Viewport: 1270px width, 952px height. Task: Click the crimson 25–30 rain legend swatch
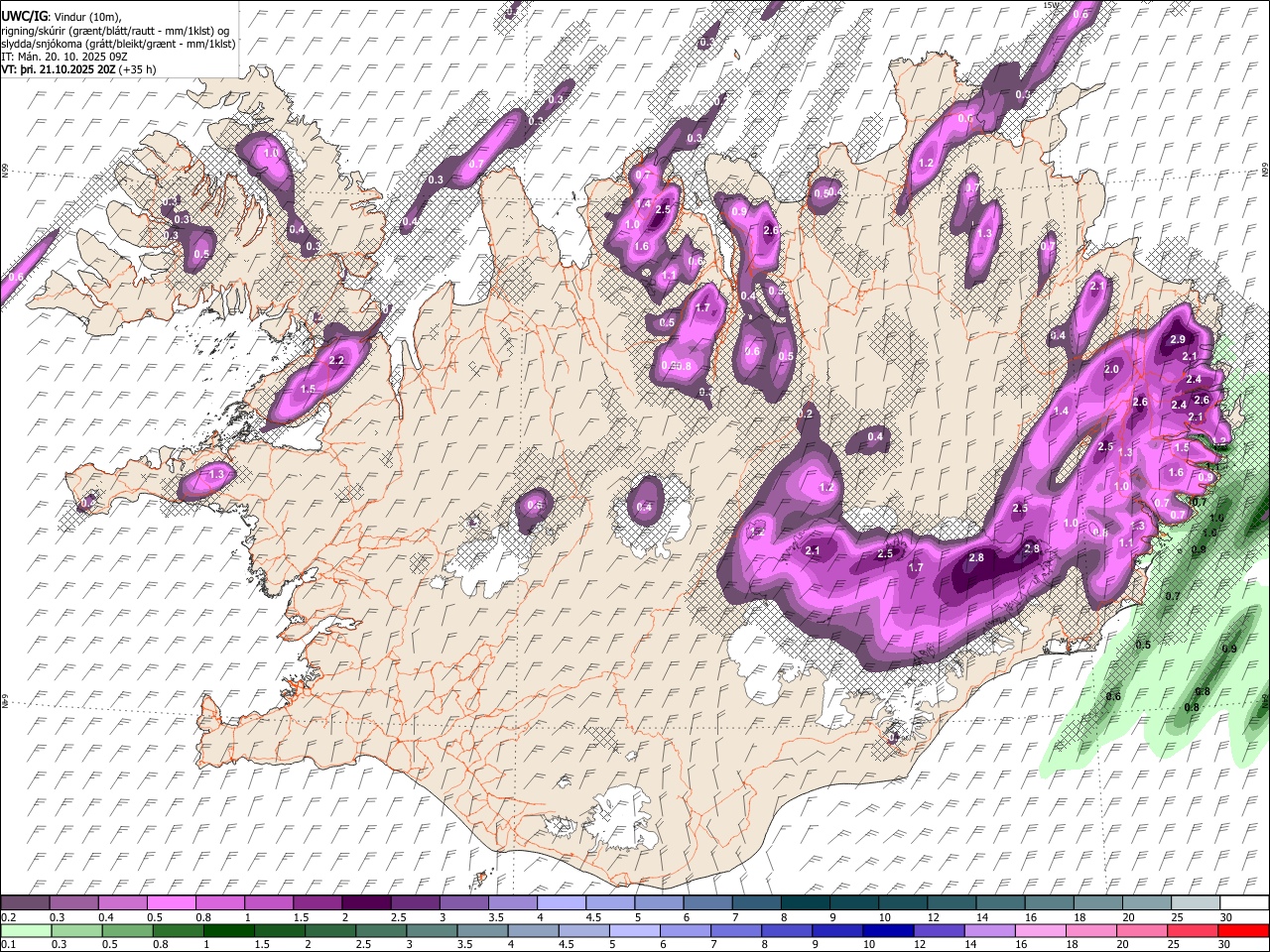point(1195,930)
